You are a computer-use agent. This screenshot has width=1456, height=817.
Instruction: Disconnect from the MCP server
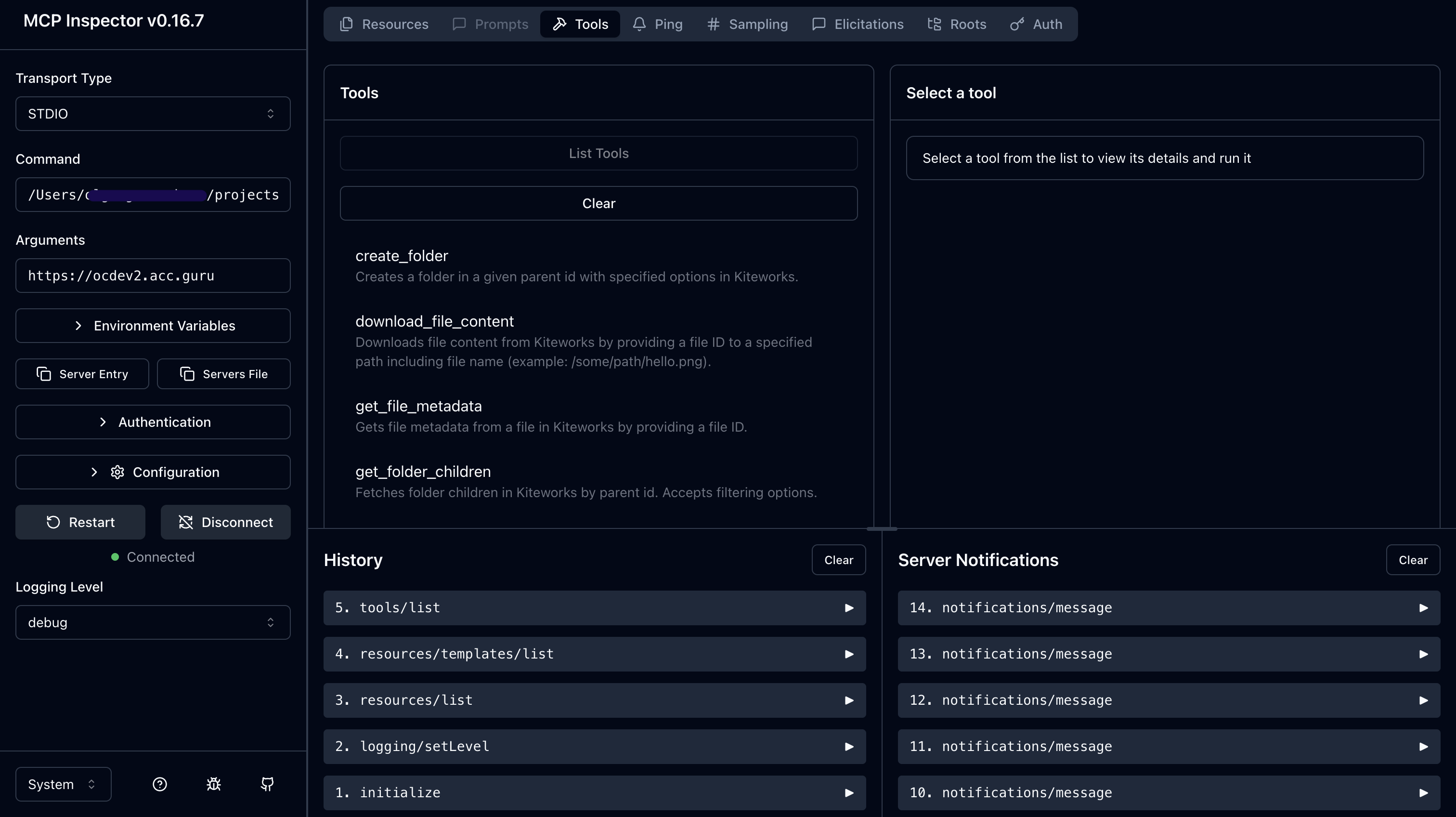coord(225,522)
